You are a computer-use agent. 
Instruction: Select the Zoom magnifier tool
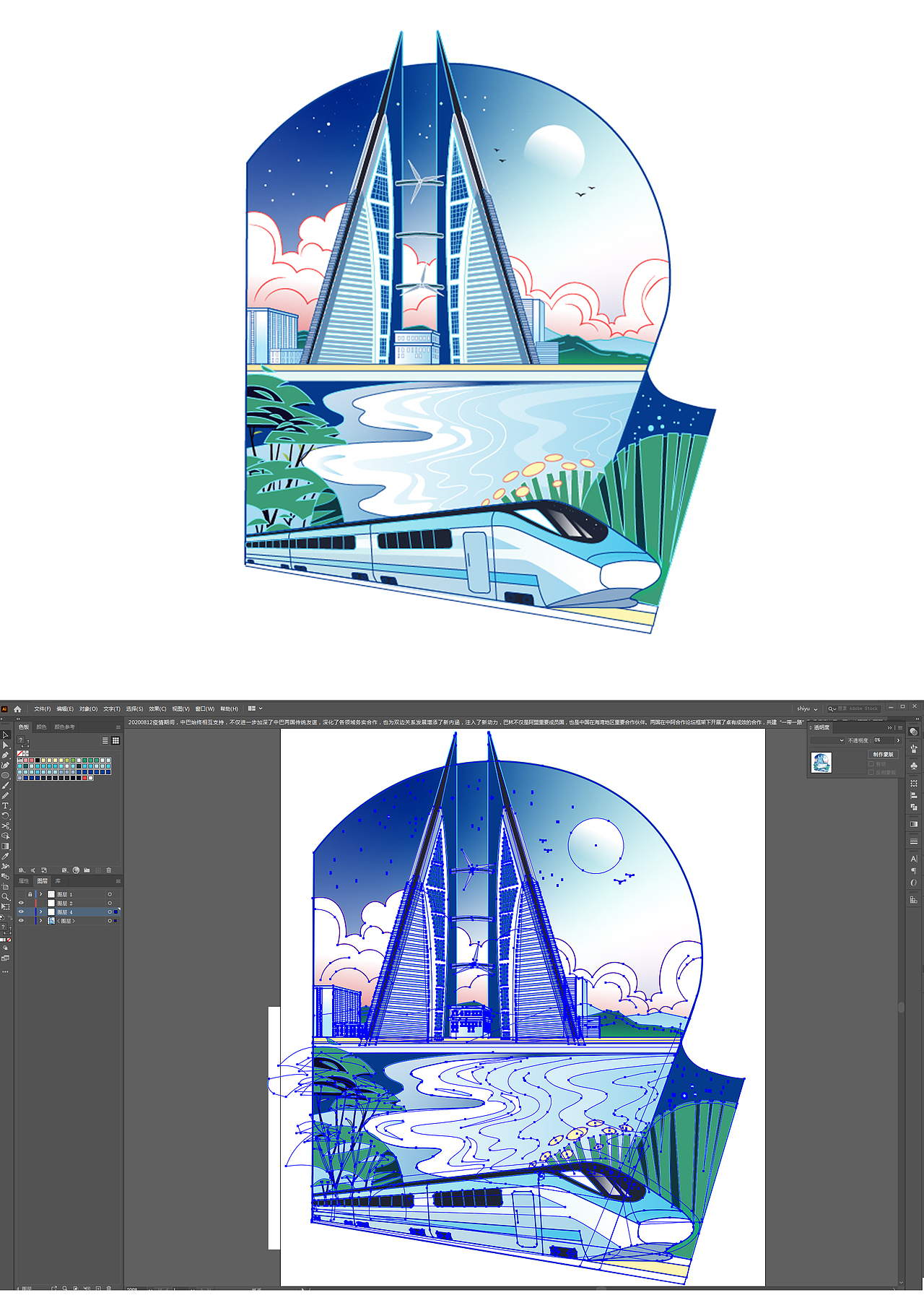click(x=5, y=896)
